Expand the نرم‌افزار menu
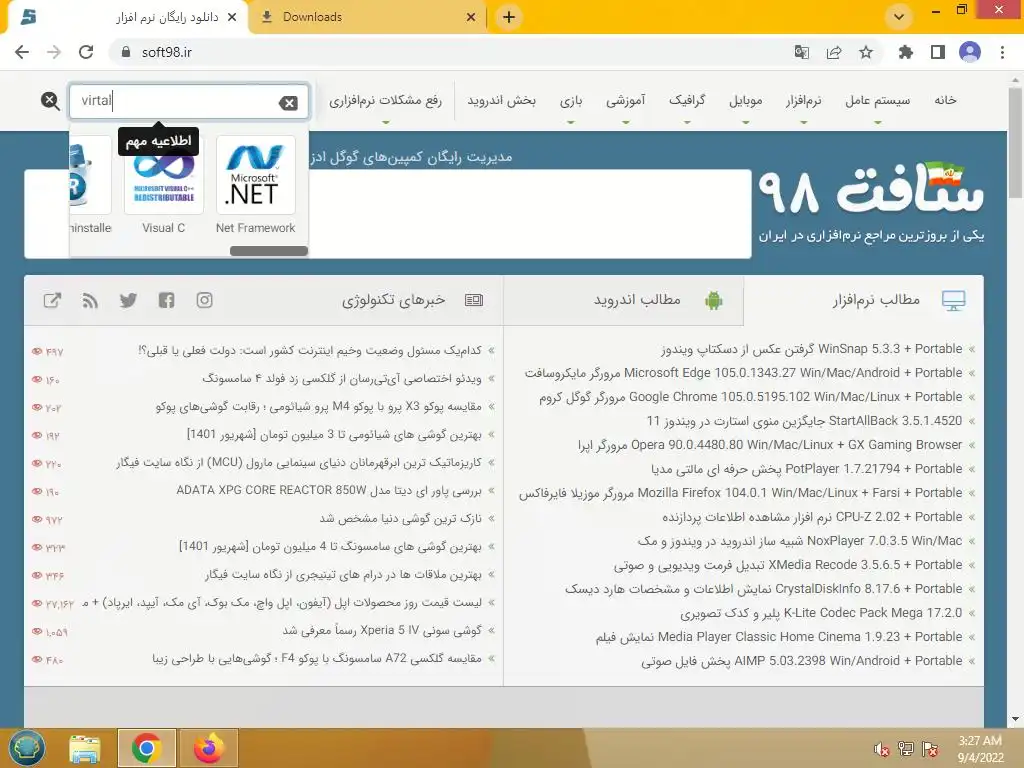 tap(803, 101)
